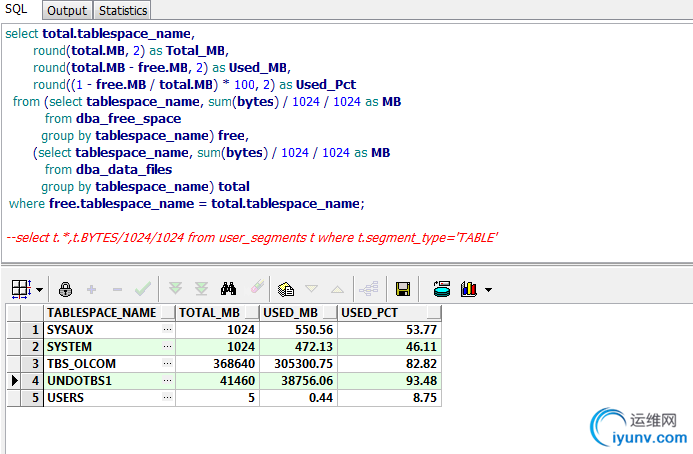The image size is (693, 454).
Task: Open the ellipsis button in USERS row
Action: 168,397
